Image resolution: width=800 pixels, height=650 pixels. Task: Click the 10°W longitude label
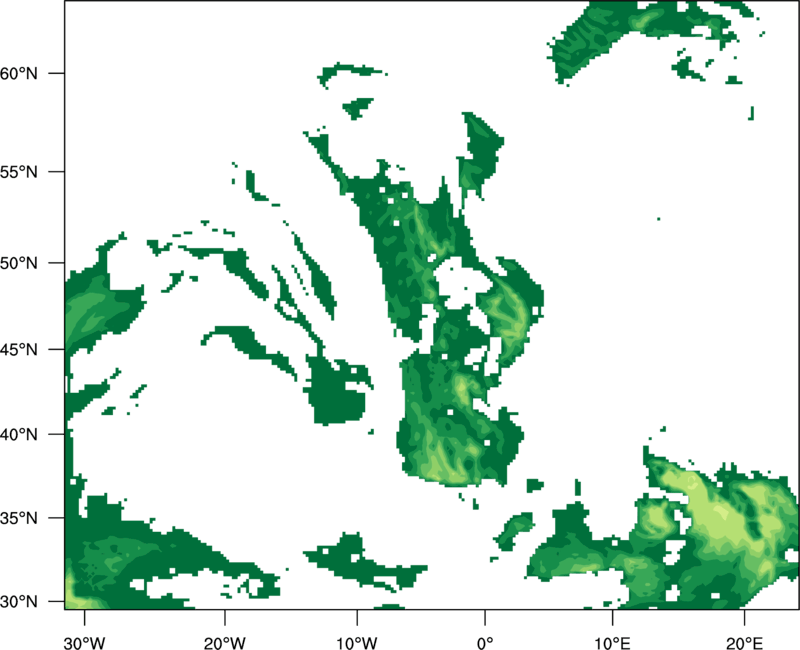357,643
